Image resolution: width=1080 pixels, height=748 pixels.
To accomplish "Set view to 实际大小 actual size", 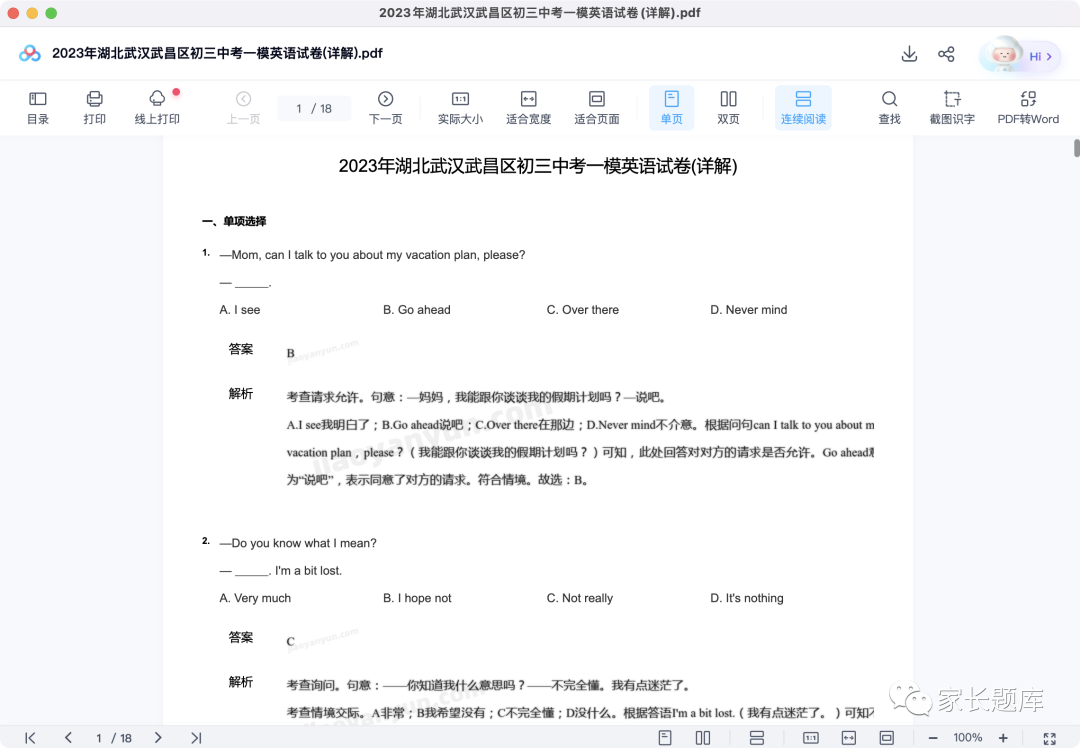I will click(x=460, y=107).
